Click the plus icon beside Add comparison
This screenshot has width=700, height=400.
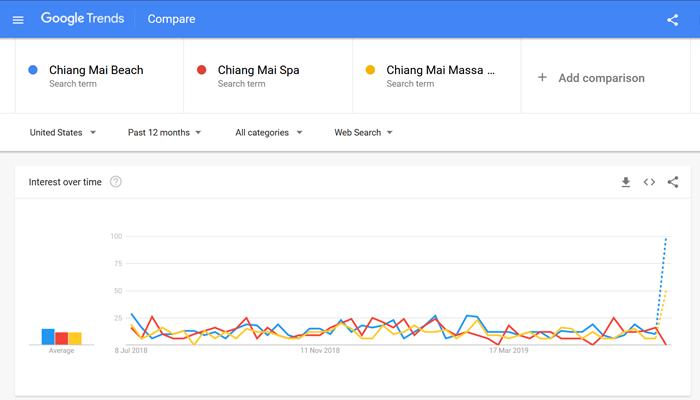coord(542,77)
